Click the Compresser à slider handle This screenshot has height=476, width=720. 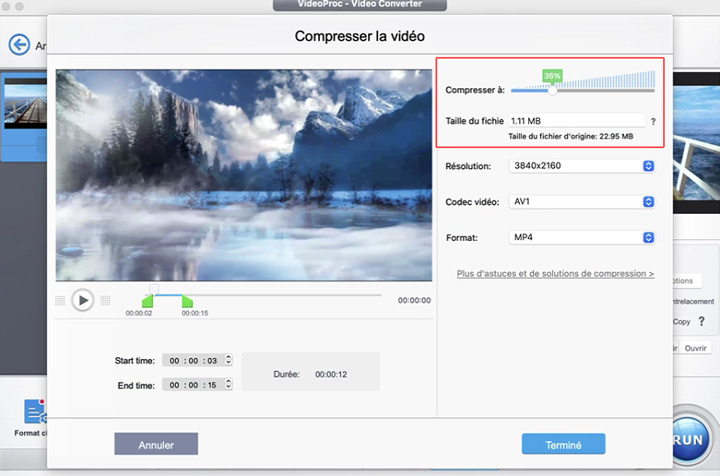tap(552, 90)
